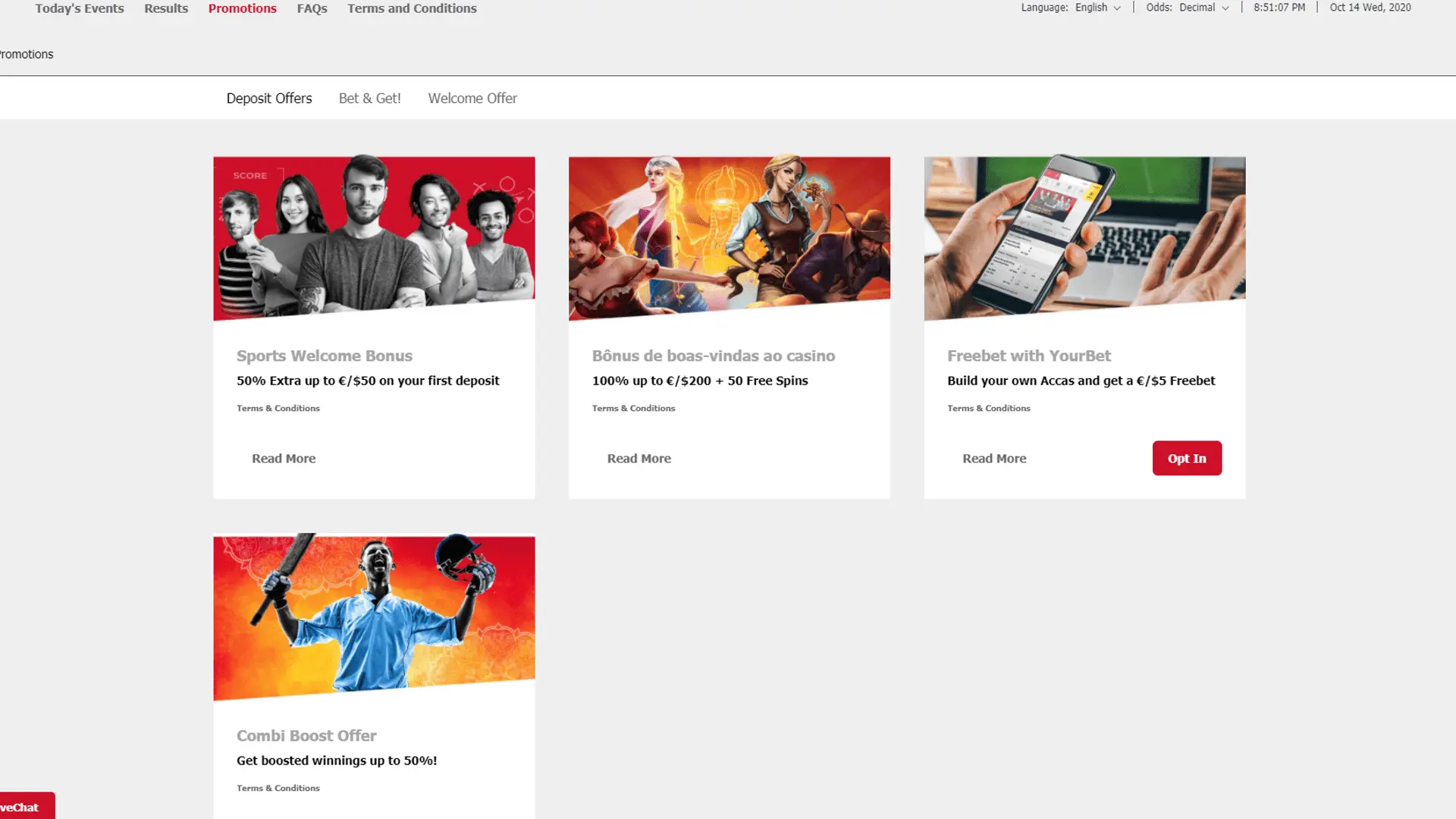Open the LiveChat widget
Screen dimensions: 1456x819
pyautogui.click(x=23, y=807)
